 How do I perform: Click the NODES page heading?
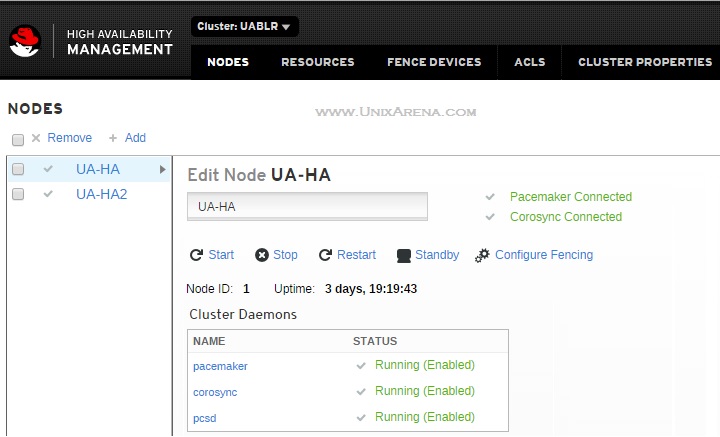(x=35, y=109)
